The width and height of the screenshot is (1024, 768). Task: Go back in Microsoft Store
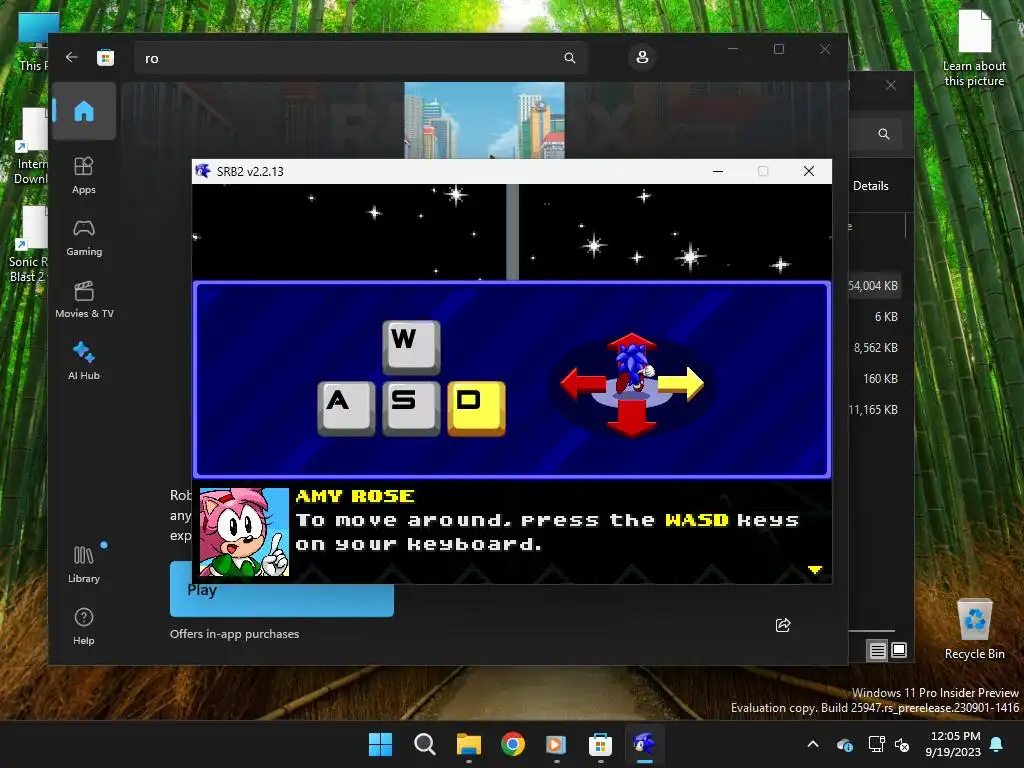72,57
